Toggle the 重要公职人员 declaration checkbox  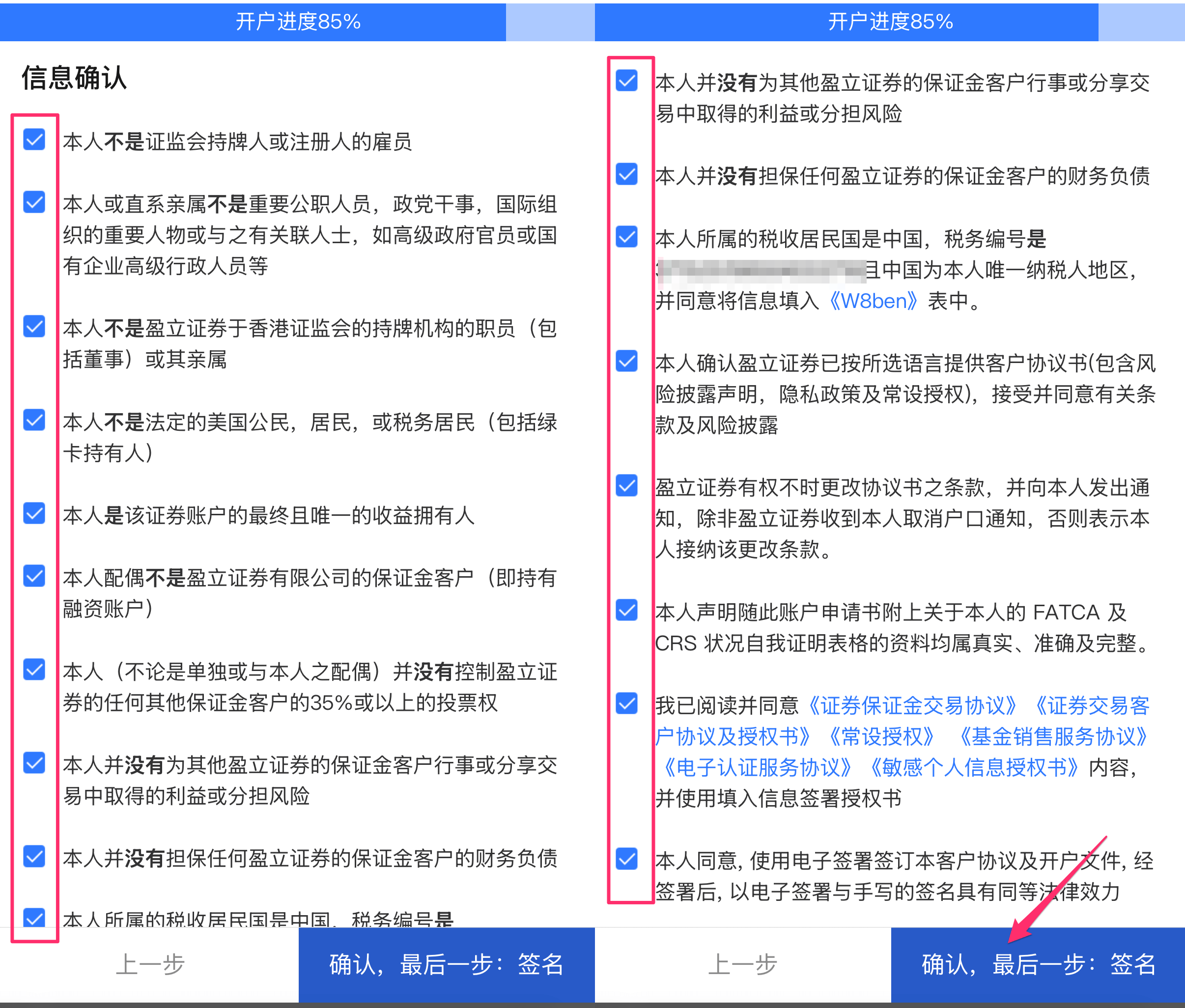click(34, 202)
